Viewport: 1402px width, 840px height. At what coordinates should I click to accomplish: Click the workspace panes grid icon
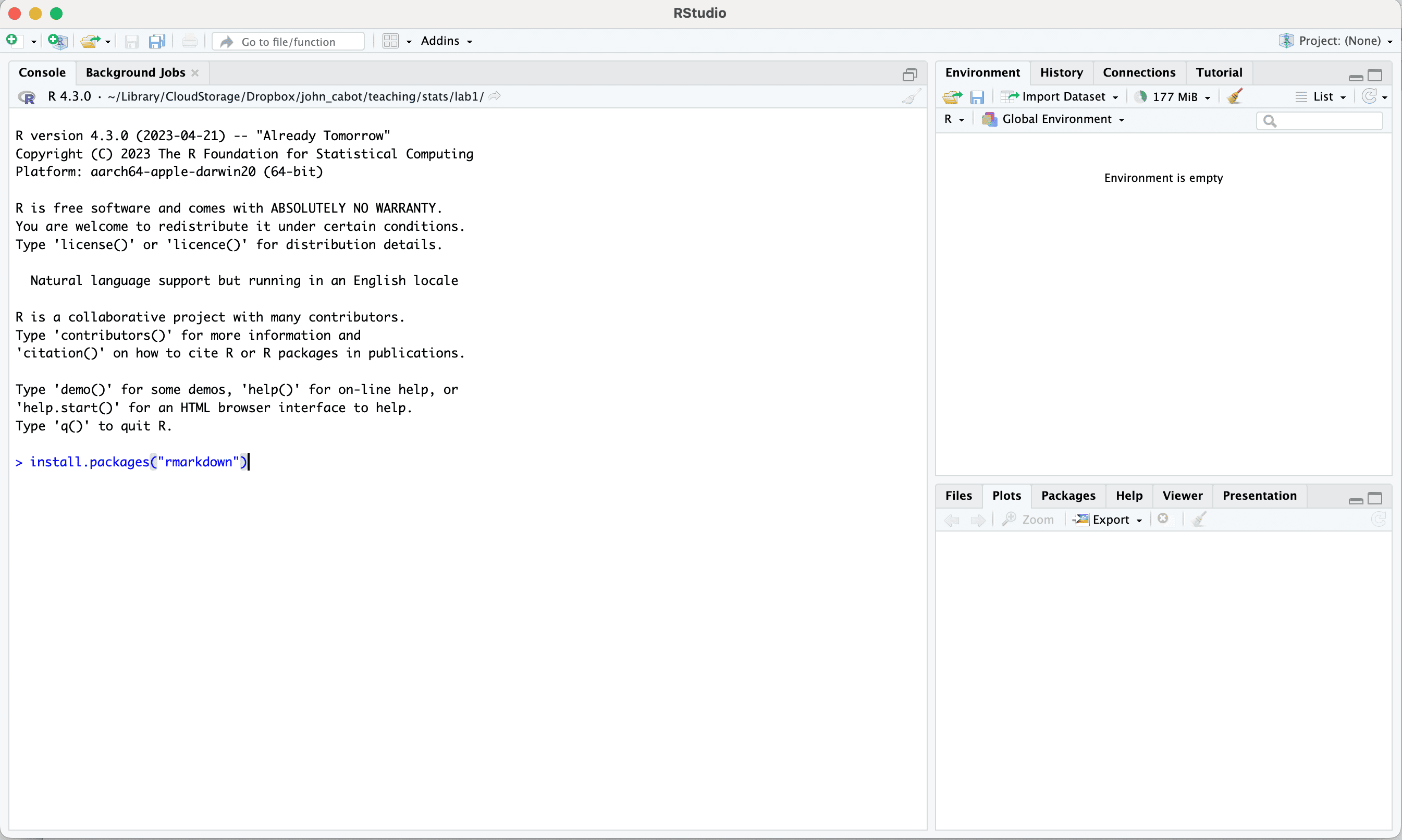(x=390, y=41)
